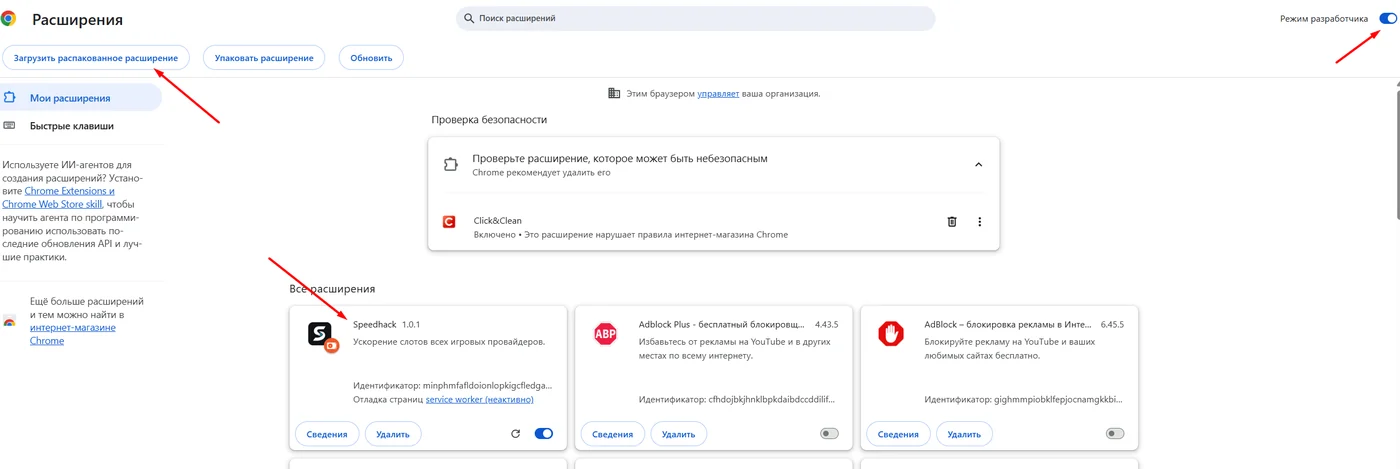Viewport: 1400px width, 469px height.
Task: Open Speedhack service worker link
Action: click(479, 399)
